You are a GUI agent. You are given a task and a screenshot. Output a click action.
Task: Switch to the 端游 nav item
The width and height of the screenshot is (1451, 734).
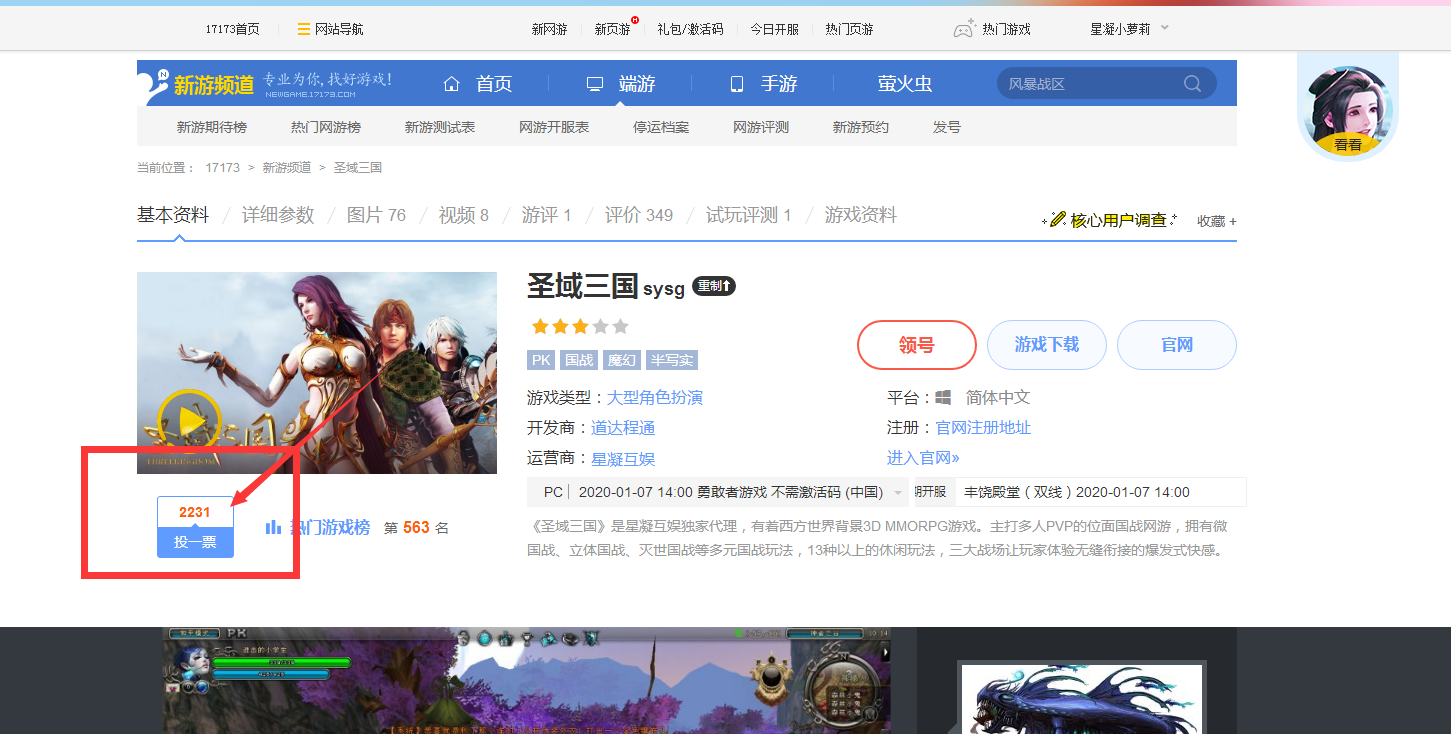(637, 84)
